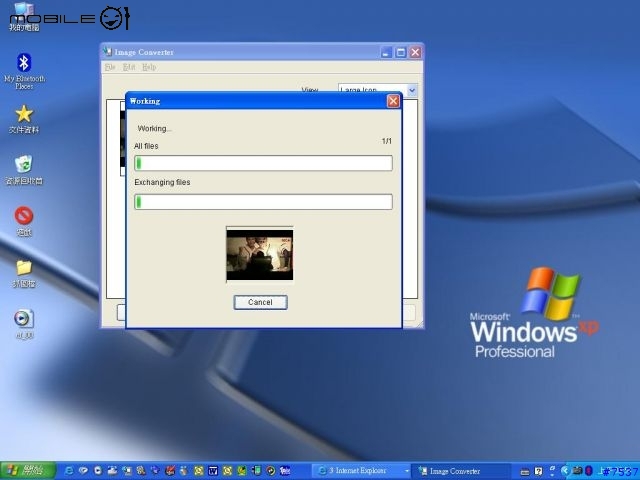The image size is (640, 480).
Task: Click the preview thumbnail in Working dialog
Action: [260, 255]
